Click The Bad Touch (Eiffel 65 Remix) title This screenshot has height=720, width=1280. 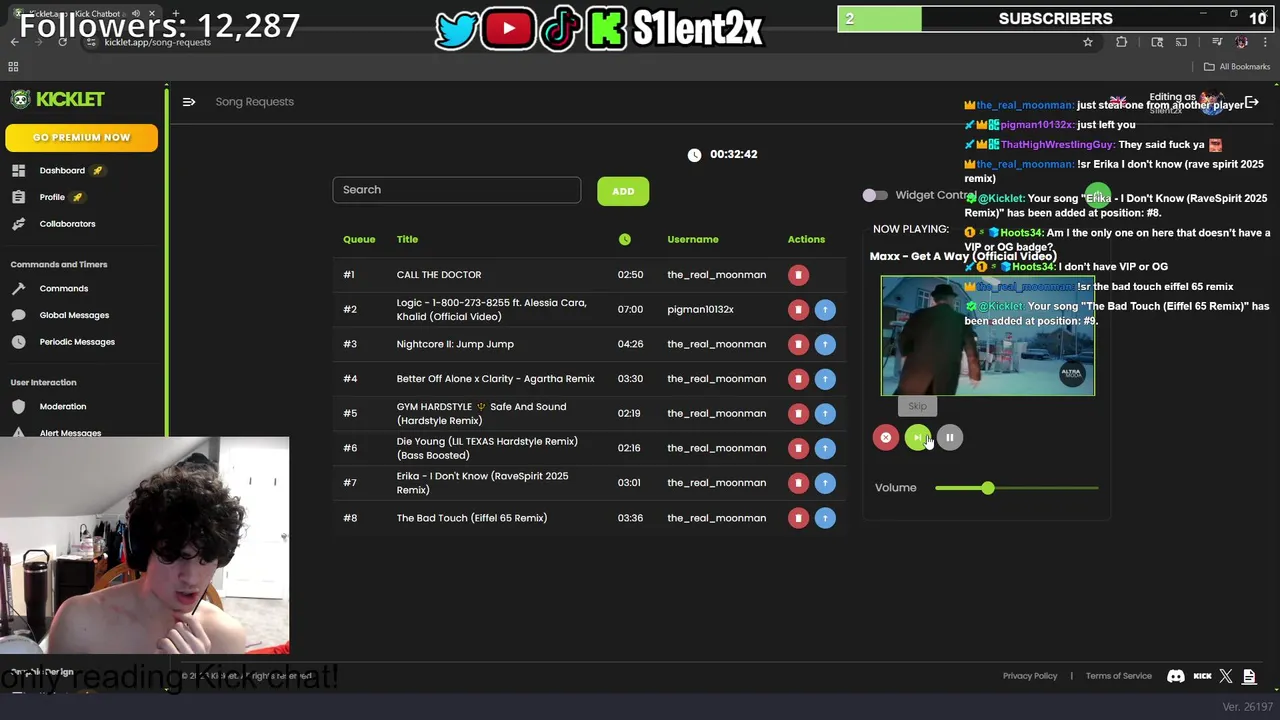pyautogui.click(x=472, y=518)
